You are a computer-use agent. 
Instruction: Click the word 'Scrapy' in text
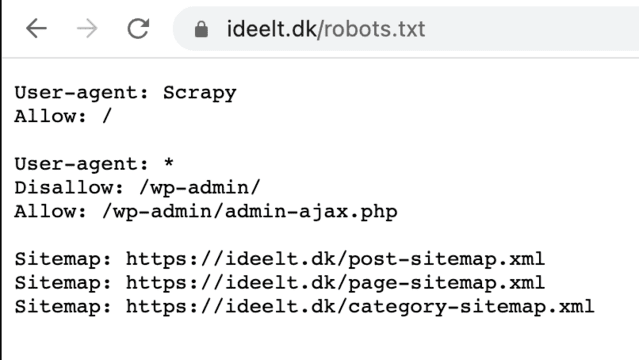200,93
